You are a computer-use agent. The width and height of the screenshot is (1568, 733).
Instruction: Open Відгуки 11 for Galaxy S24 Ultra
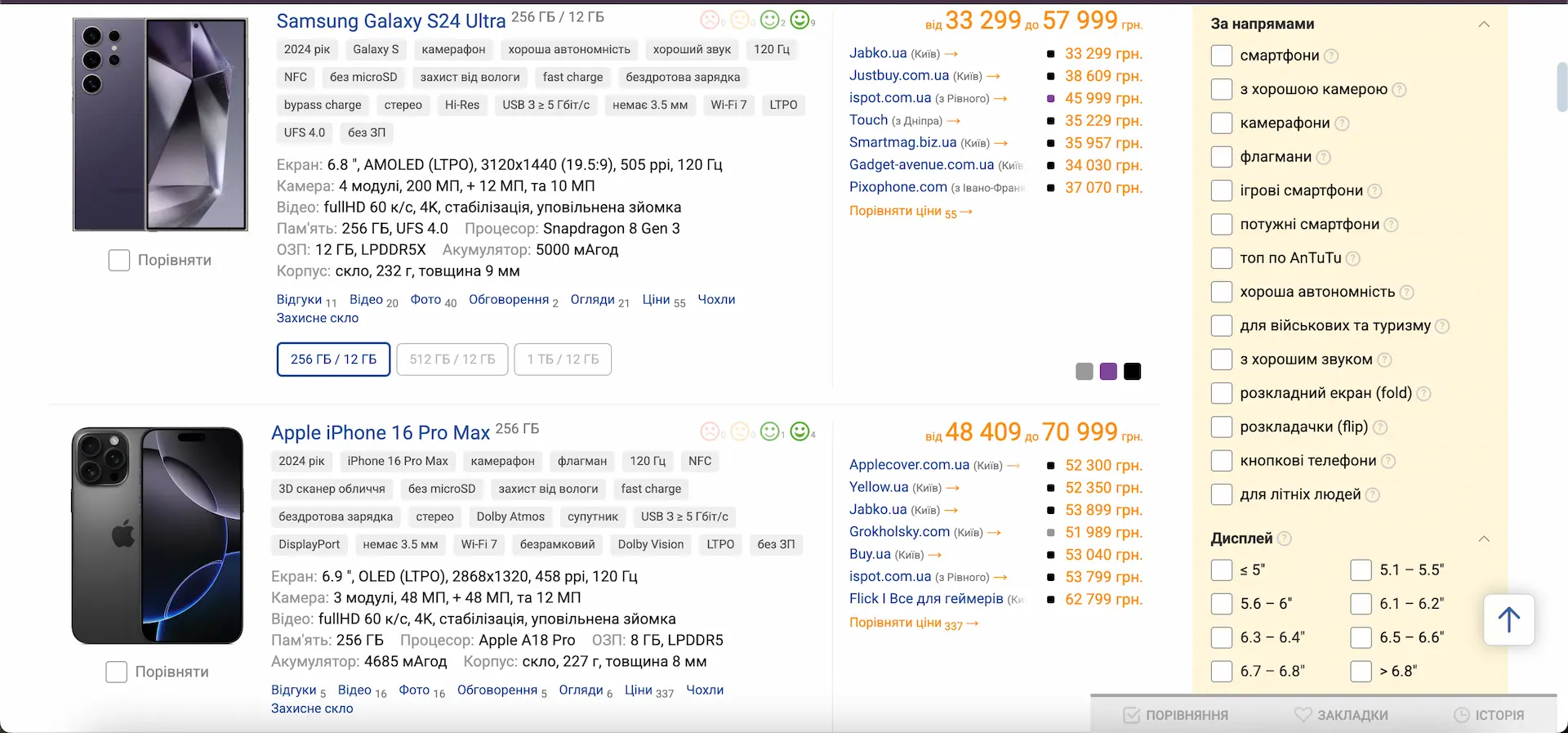[306, 301]
